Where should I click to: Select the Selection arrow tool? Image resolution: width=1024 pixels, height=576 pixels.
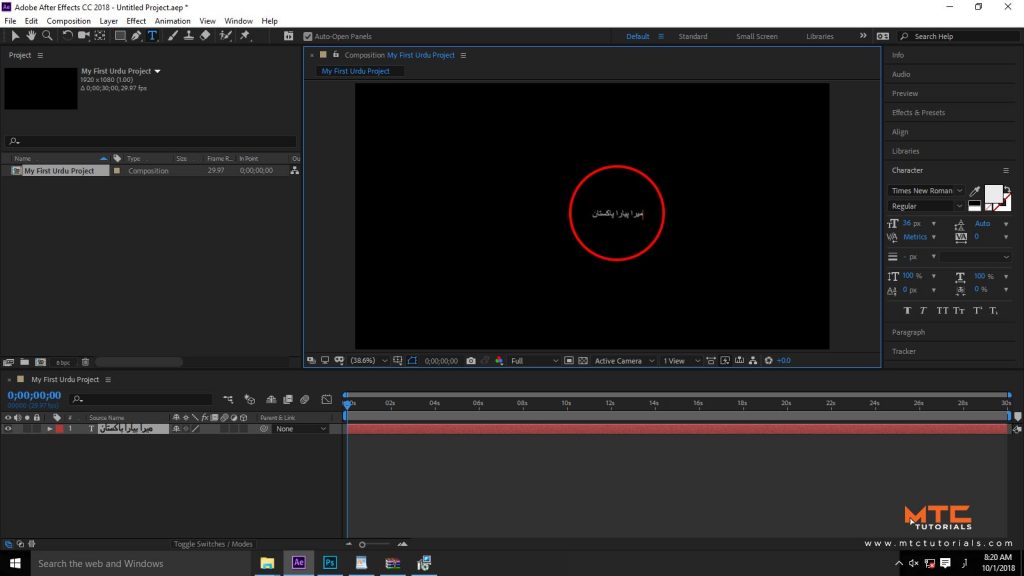(15, 36)
